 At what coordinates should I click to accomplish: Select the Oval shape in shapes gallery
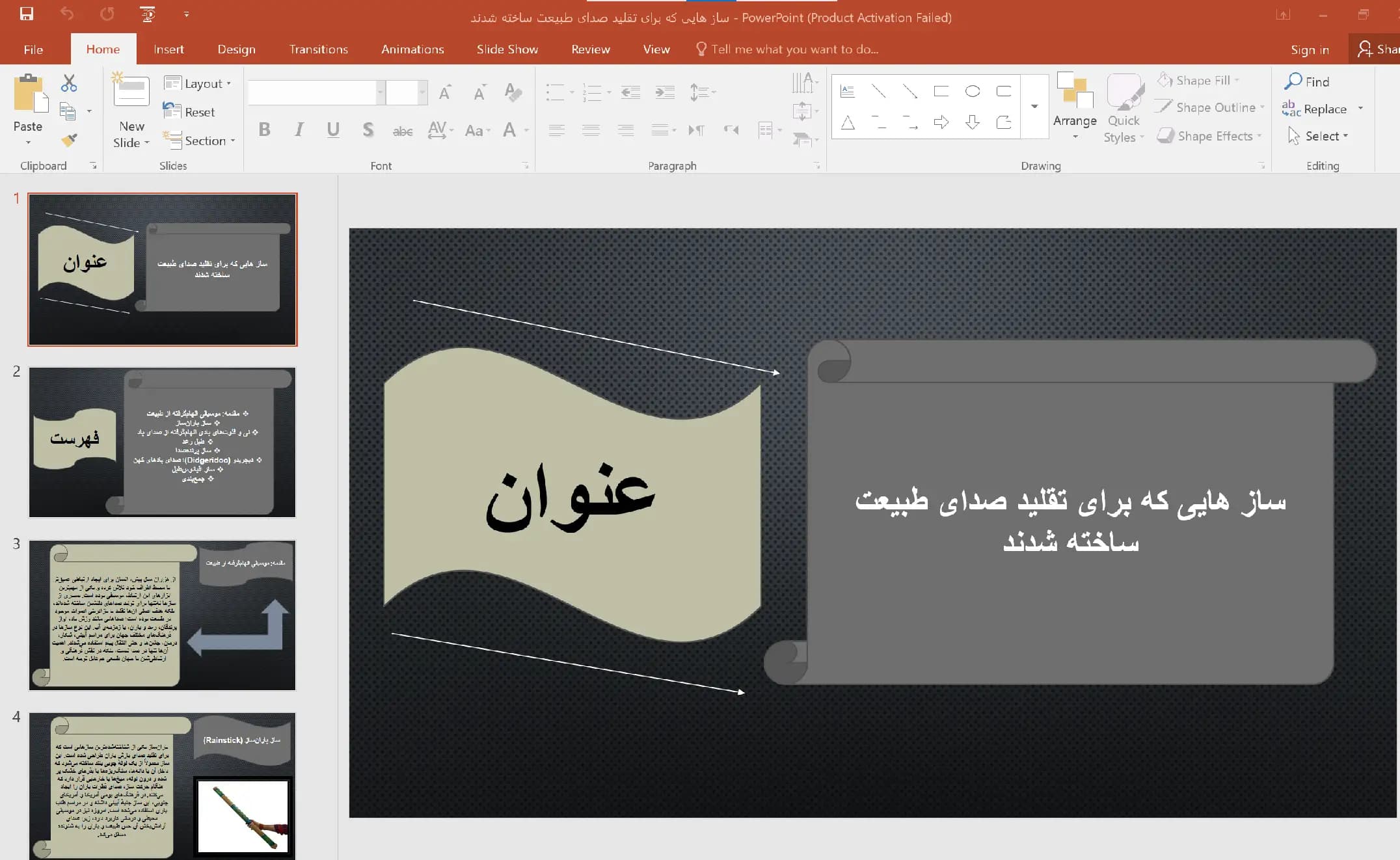click(973, 91)
